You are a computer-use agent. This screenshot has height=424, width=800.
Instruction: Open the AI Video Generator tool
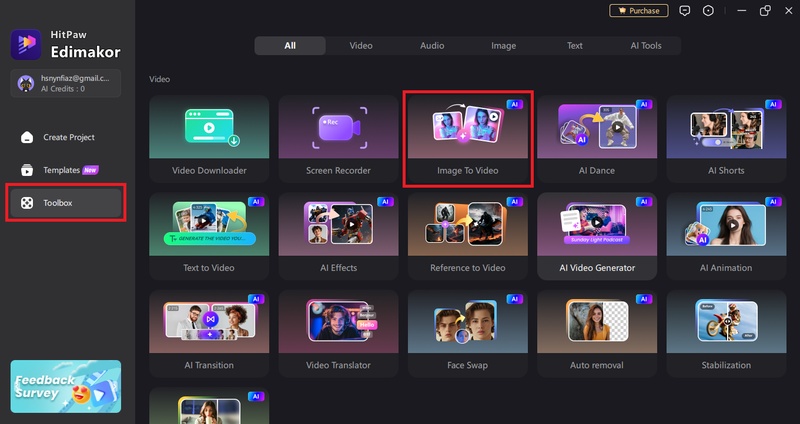tap(597, 236)
